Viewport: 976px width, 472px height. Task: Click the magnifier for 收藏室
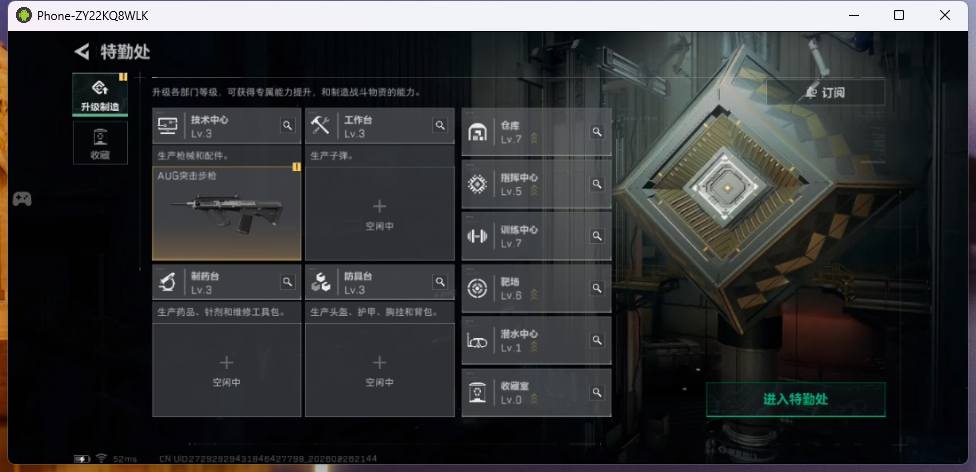click(x=597, y=393)
